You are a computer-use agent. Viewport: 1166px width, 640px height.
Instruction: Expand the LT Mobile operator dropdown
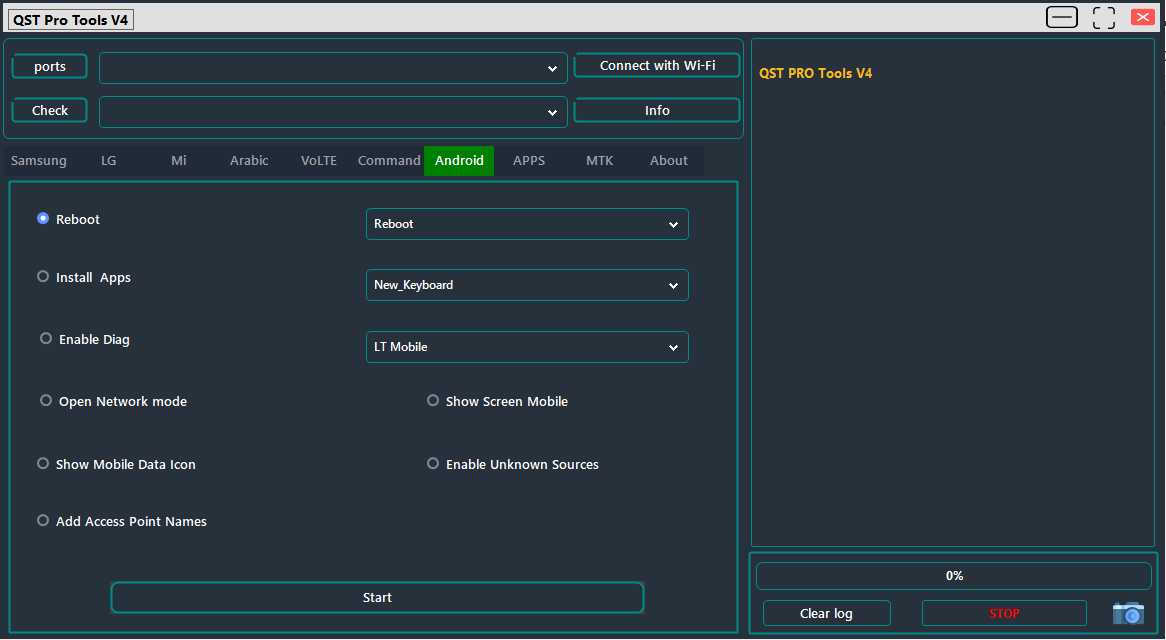526,347
